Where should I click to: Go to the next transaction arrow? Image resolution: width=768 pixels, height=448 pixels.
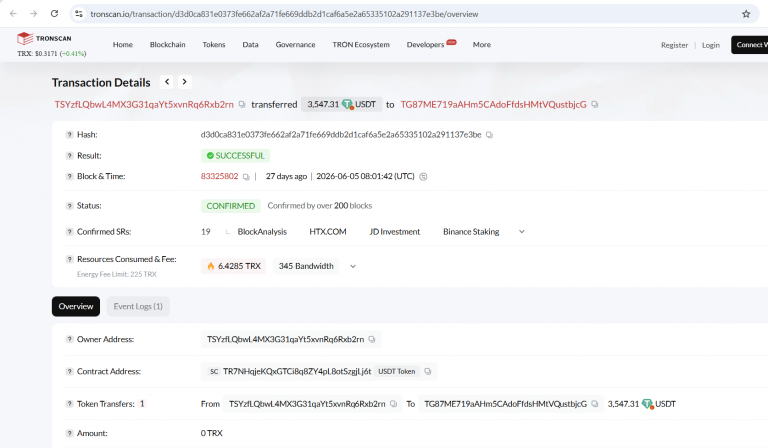(185, 82)
